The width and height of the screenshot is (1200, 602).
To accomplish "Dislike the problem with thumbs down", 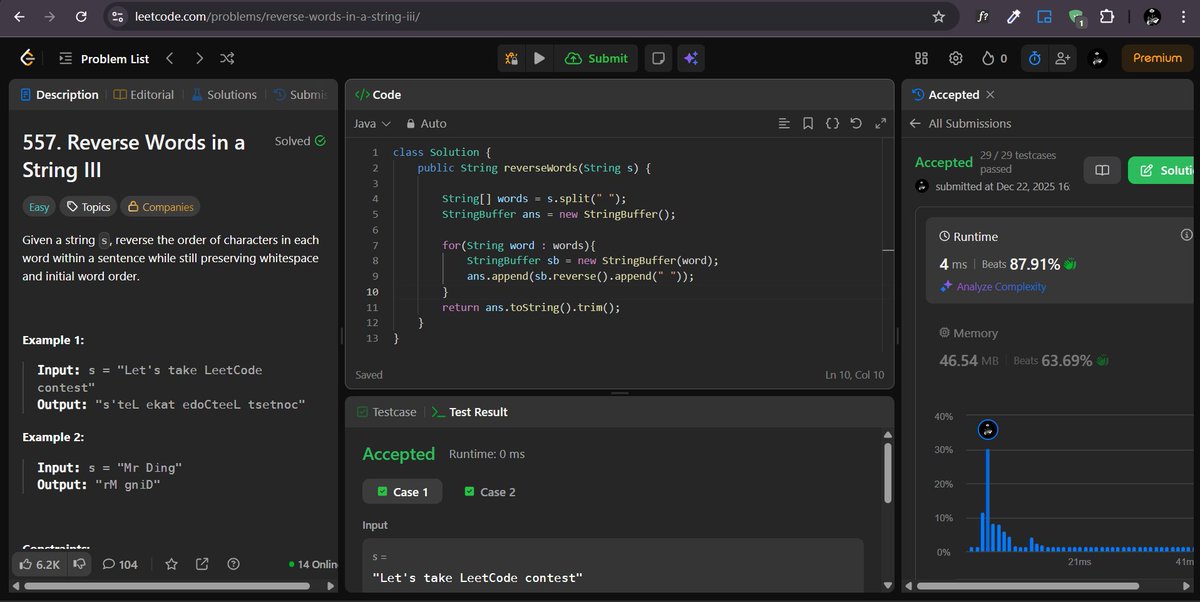I will [79, 564].
